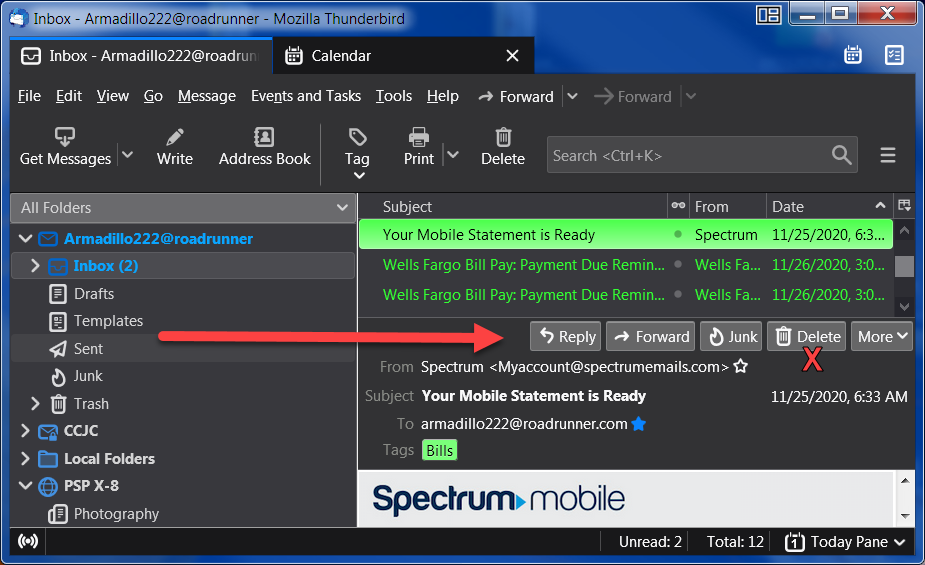Click Forward in the message header
925x565 pixels.
[x=651, y=336]
